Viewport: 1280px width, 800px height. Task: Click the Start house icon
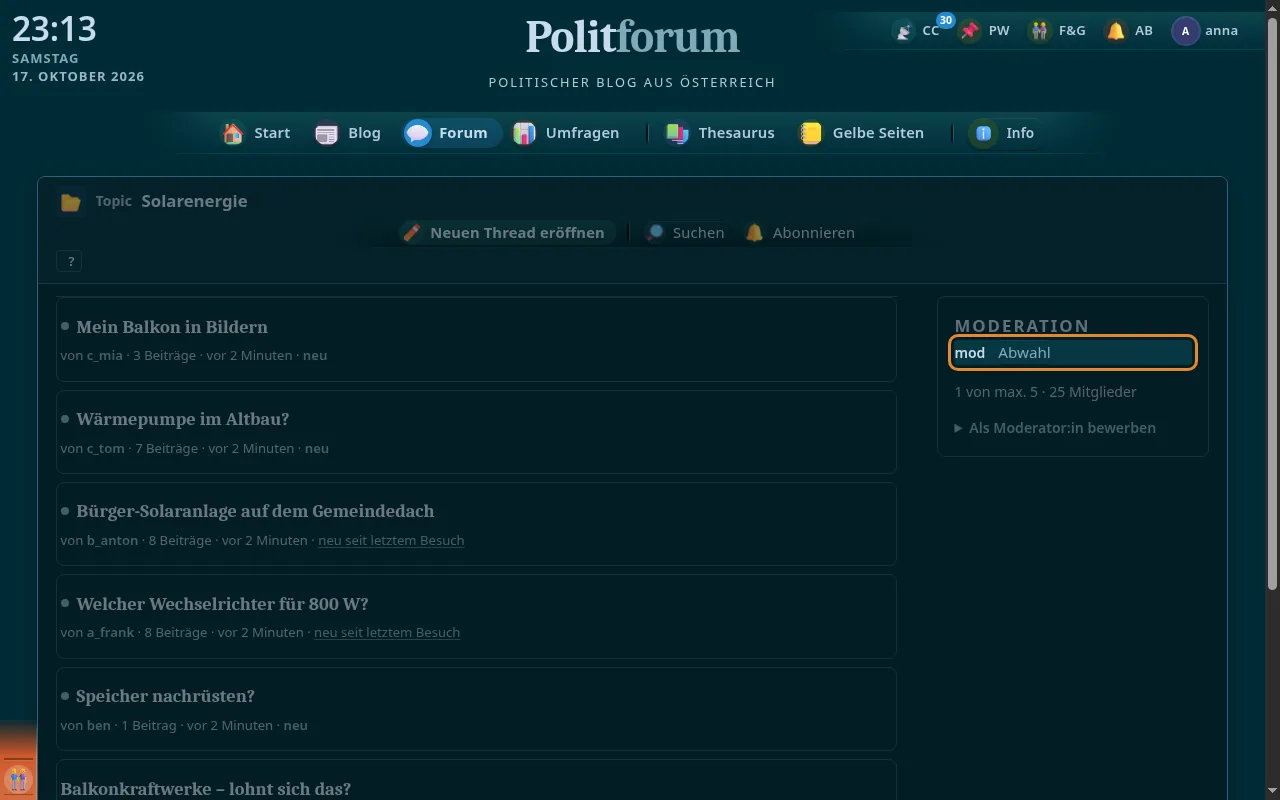[x=233, y=133]
